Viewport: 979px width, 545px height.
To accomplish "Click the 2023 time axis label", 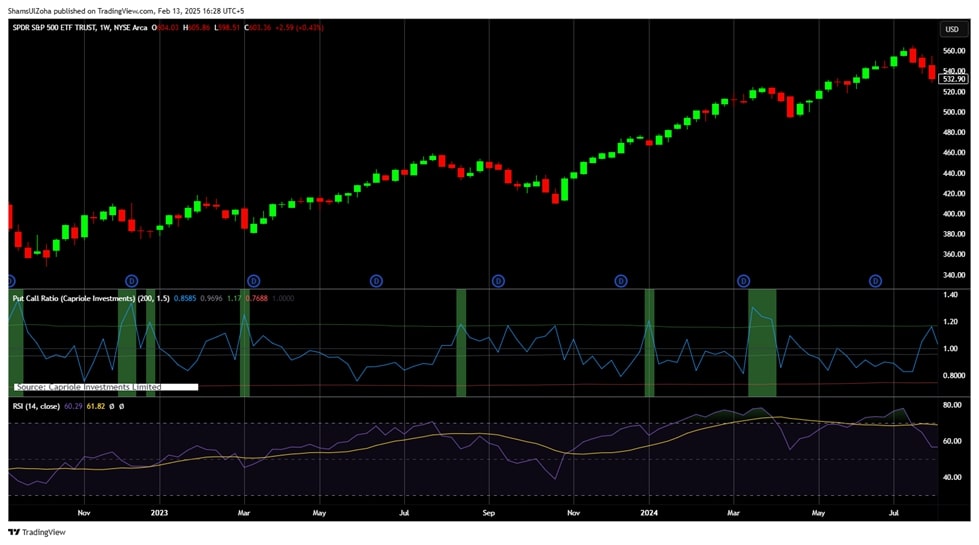I will pos(159,513).
